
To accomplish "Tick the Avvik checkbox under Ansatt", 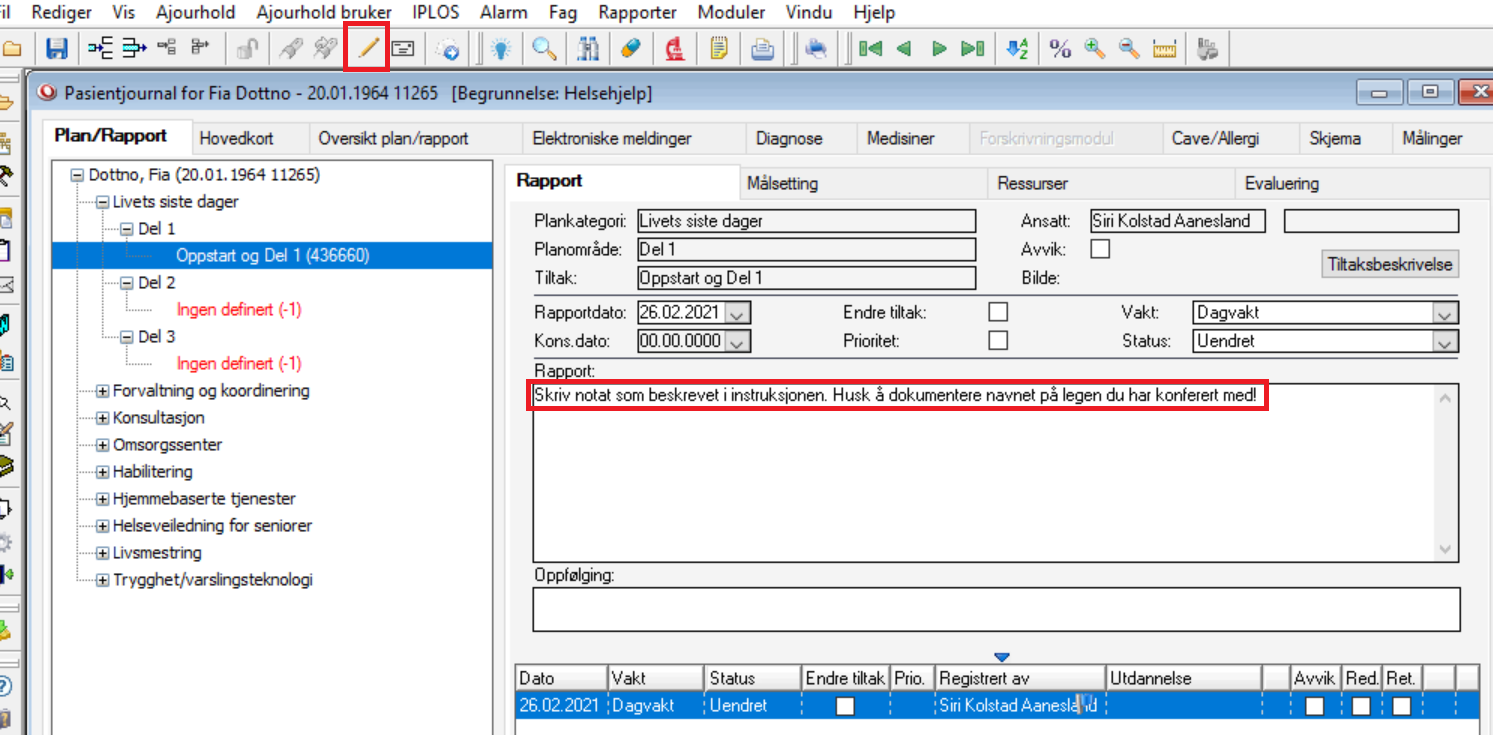I will 1100,249.
